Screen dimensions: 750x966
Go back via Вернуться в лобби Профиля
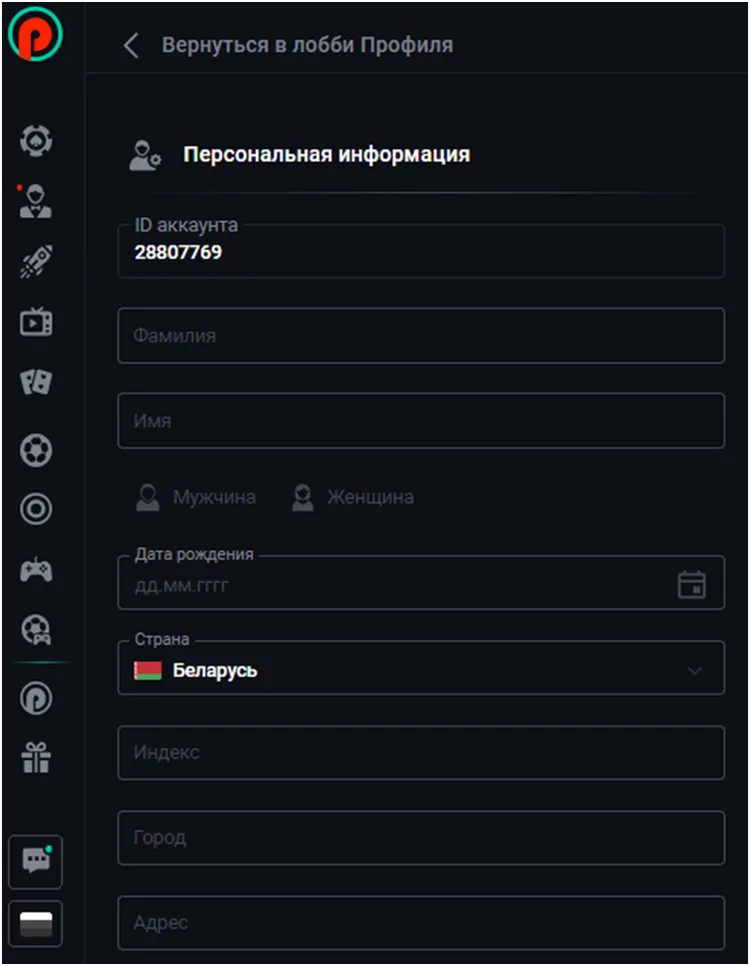289,45
